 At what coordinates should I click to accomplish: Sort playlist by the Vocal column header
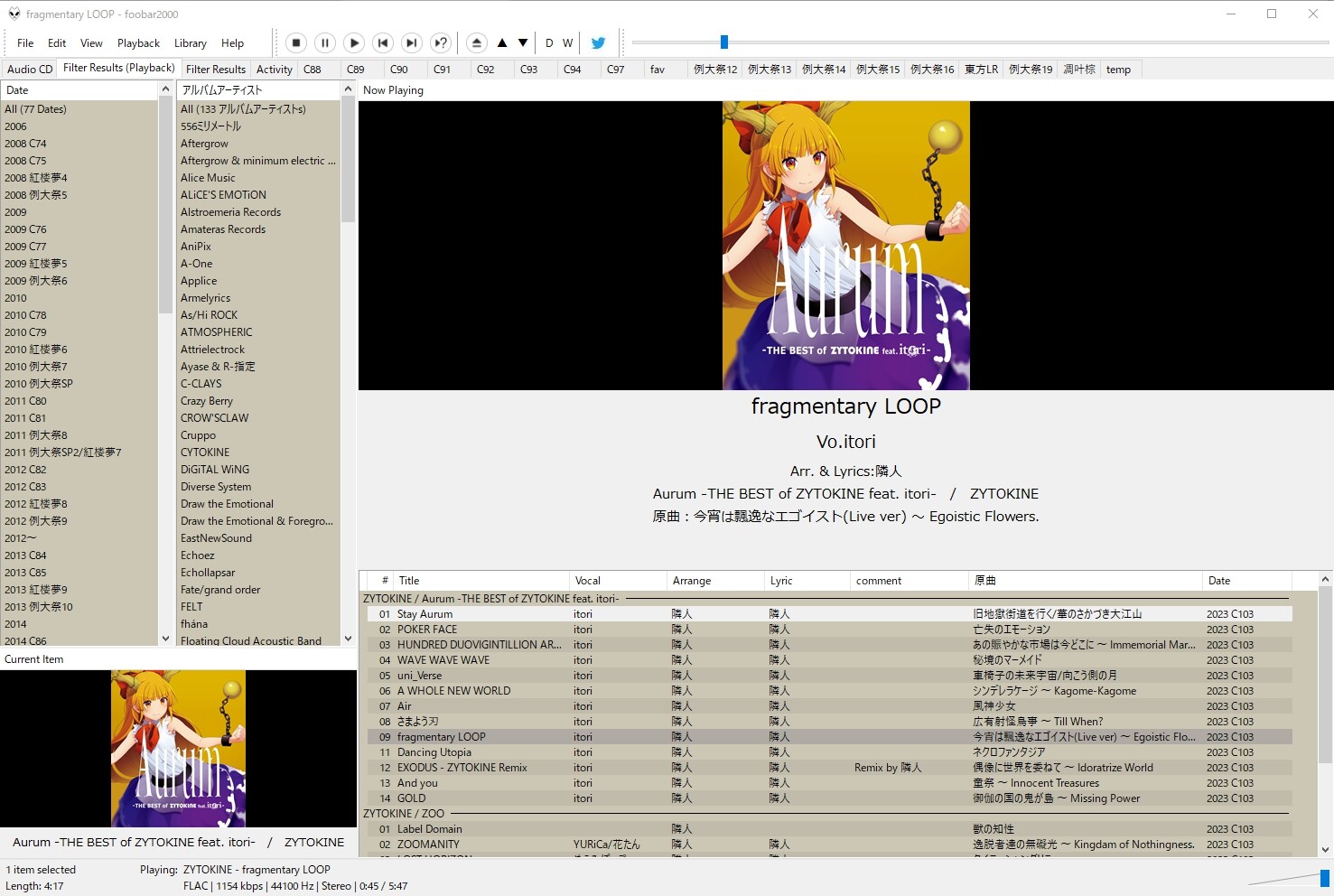588,581
